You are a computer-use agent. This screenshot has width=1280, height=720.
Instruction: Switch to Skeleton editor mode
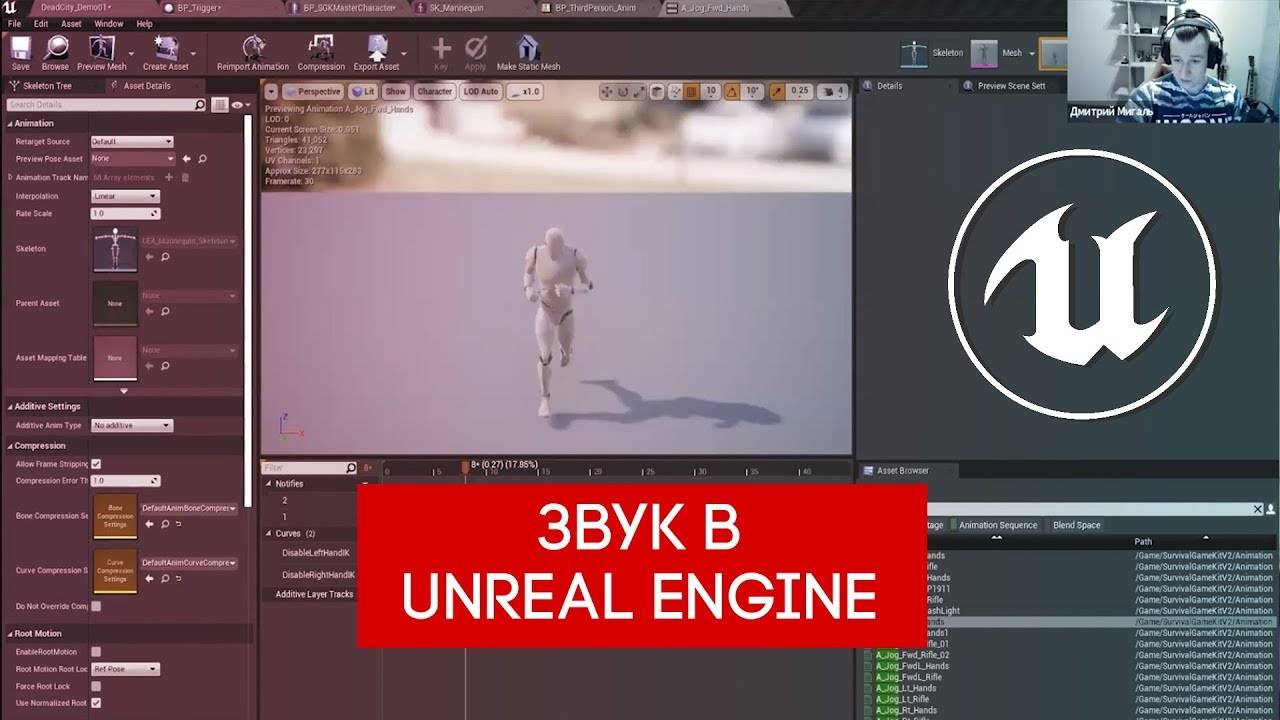932,53
